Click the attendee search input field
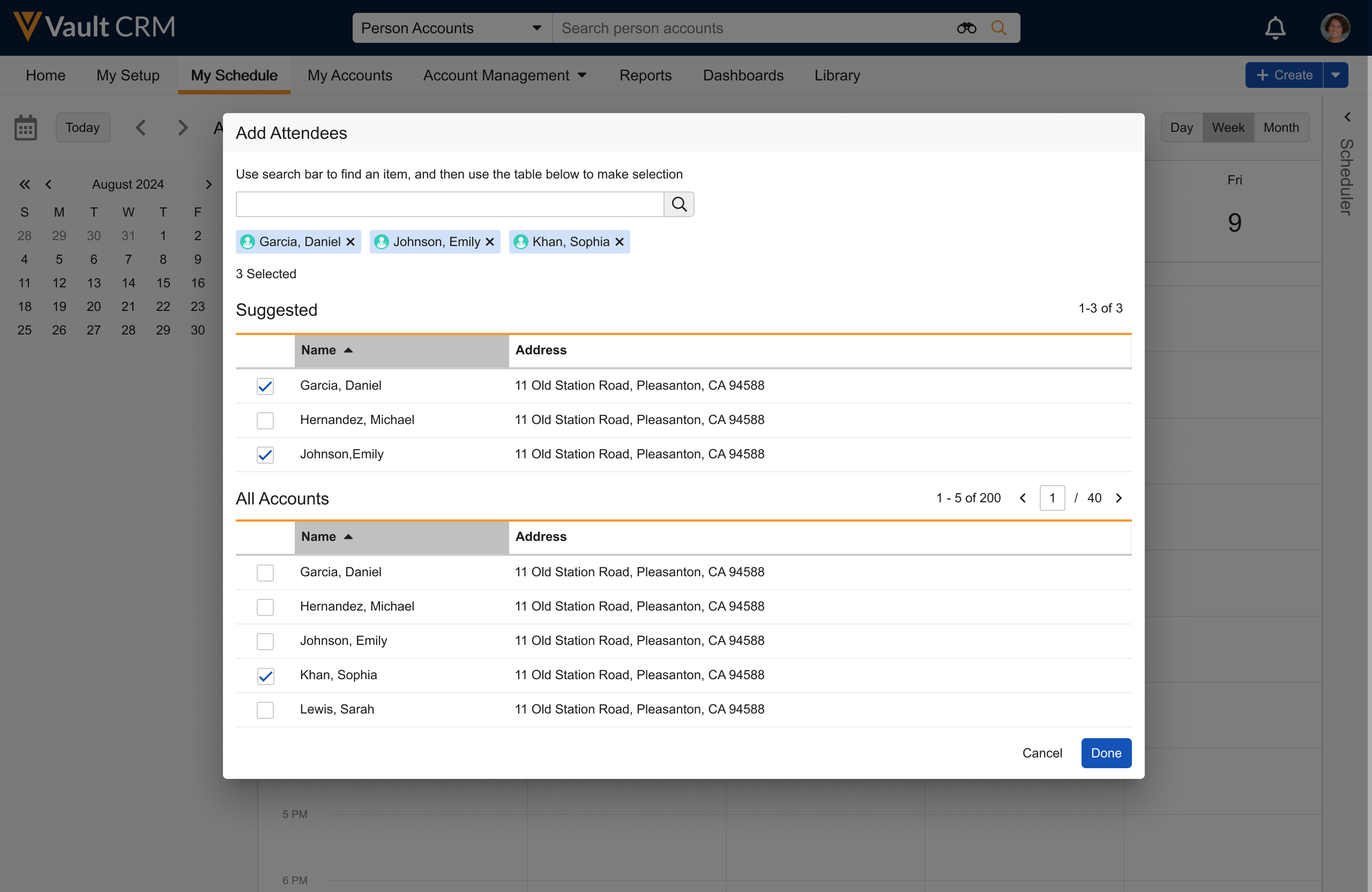The width and height of the screenshot is (1372, 892). pos(450,204)
